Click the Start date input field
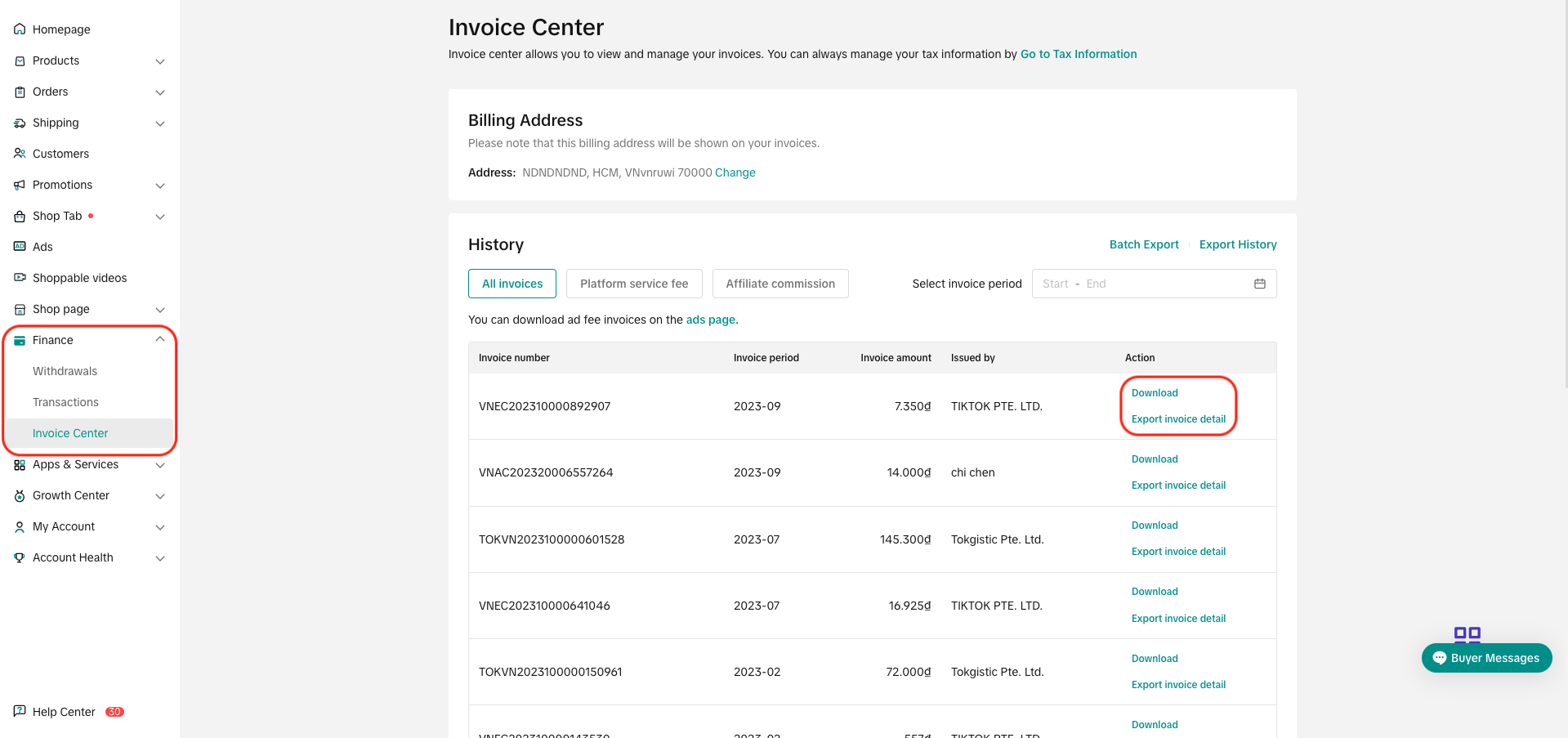Viewport: 1568px width, 738px height. (x=1055, y=284)
